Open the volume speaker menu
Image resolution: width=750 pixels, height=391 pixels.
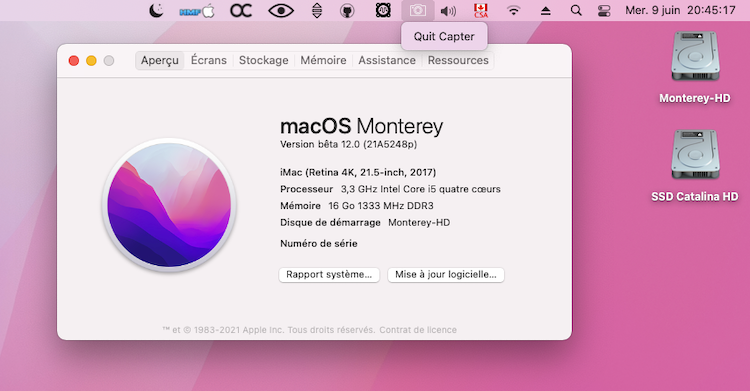[448, 11]
